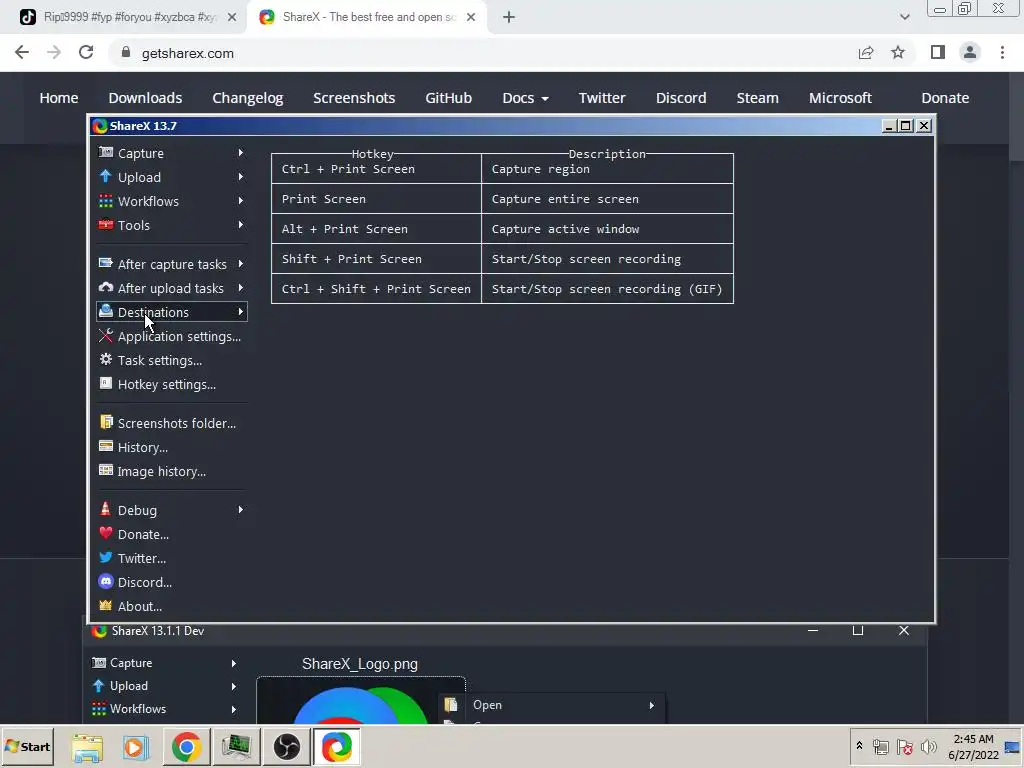Click the Twitter bird icon
The image size is (1024, 768).
tap(106, 557)
